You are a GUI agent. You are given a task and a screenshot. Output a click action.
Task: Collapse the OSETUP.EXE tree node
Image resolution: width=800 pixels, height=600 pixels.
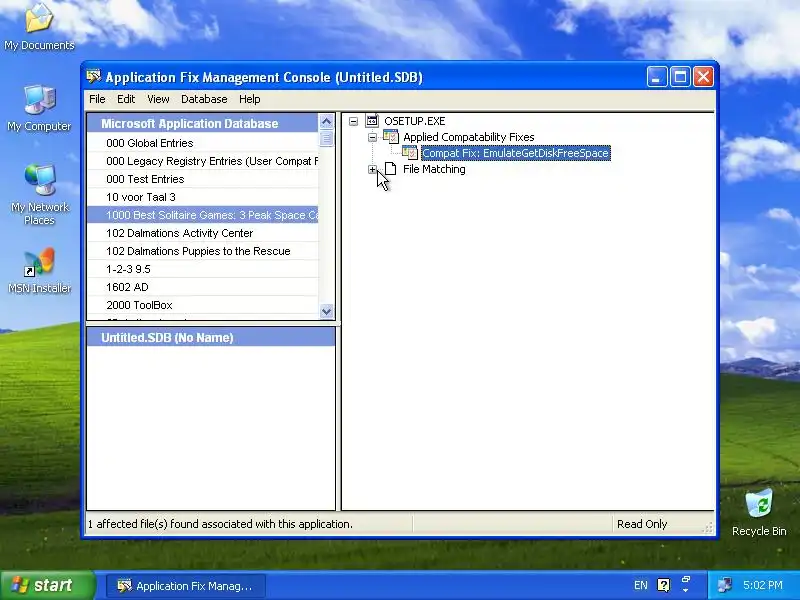pos(354,121)
